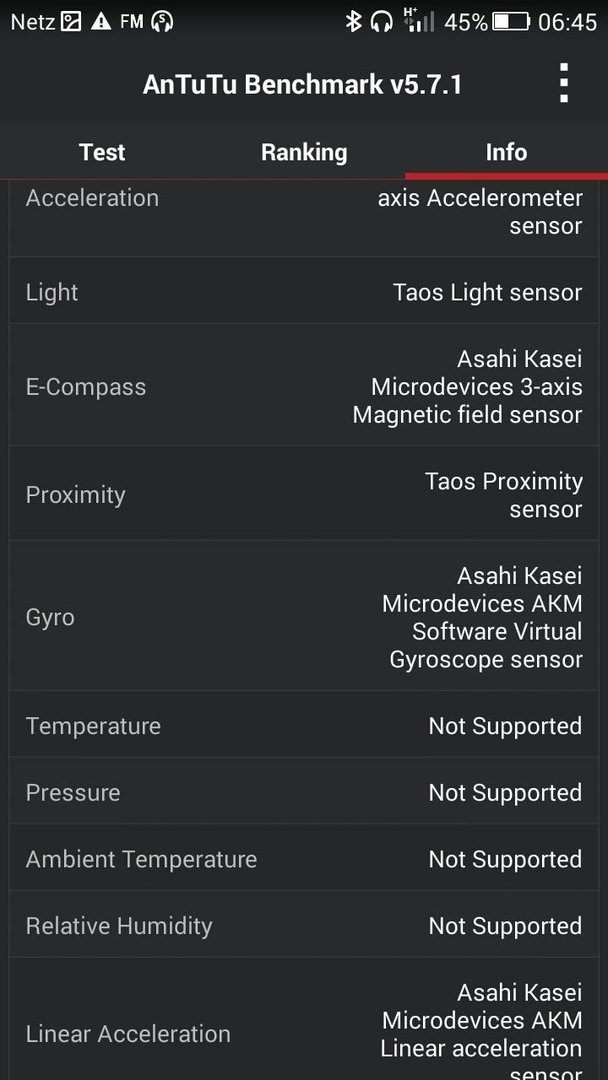Tap the mobile signal strength icon

tap(419, 20)
